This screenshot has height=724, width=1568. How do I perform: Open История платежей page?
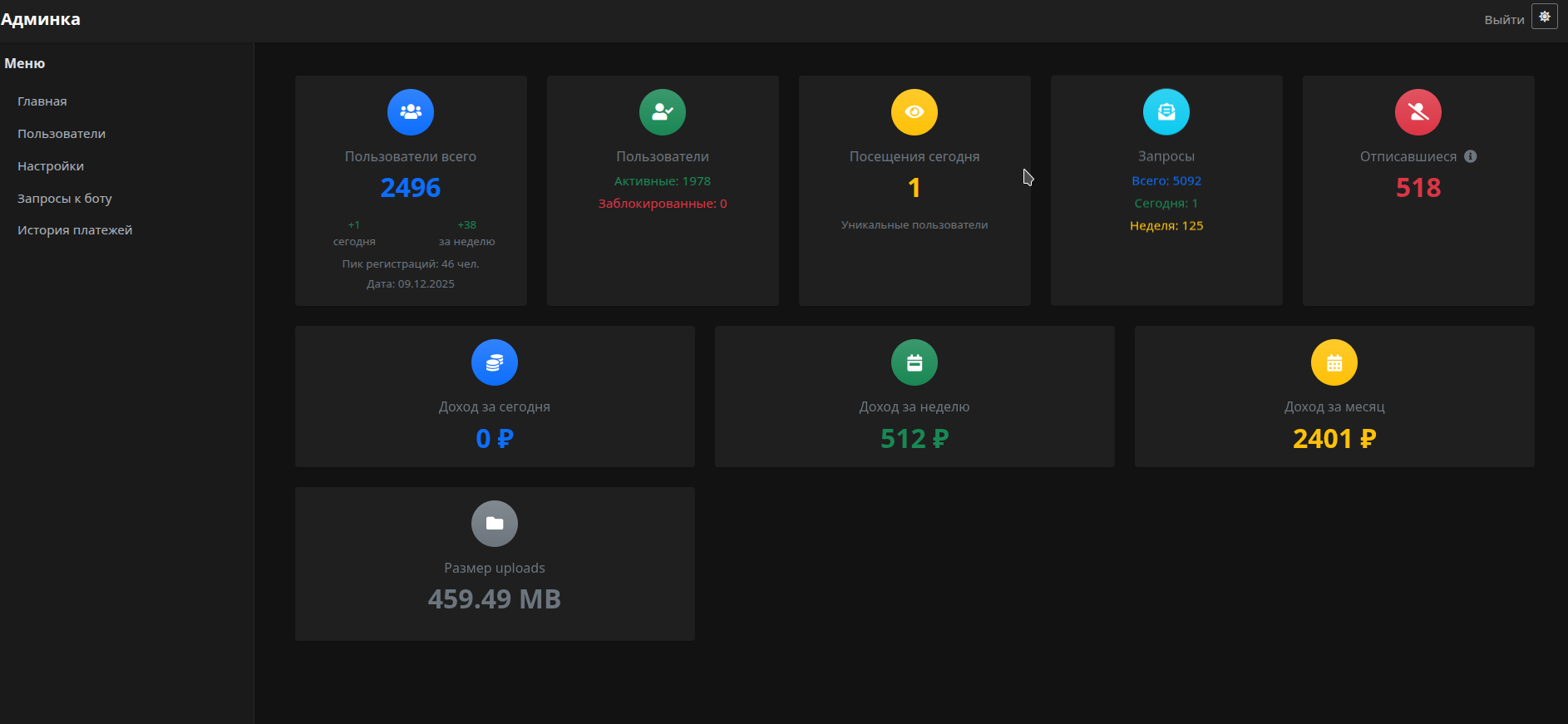[x=75, y=230]
